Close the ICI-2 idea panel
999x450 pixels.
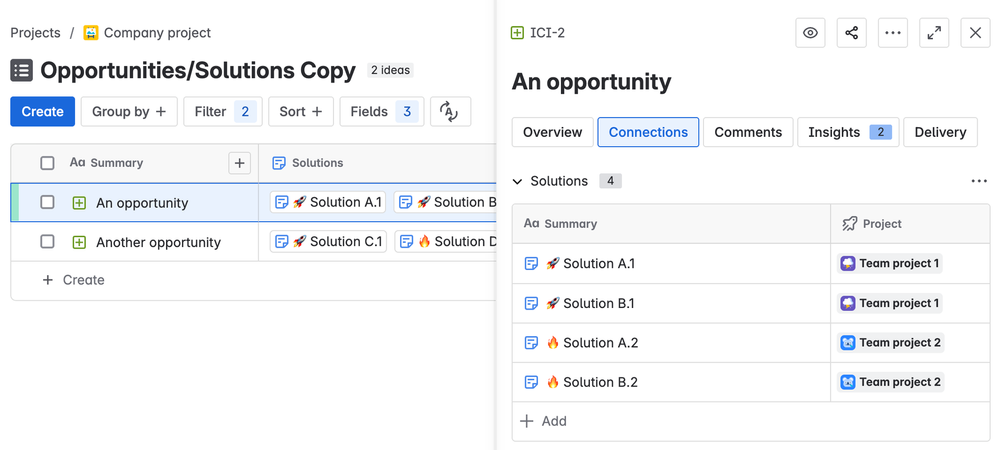point(975,33)
